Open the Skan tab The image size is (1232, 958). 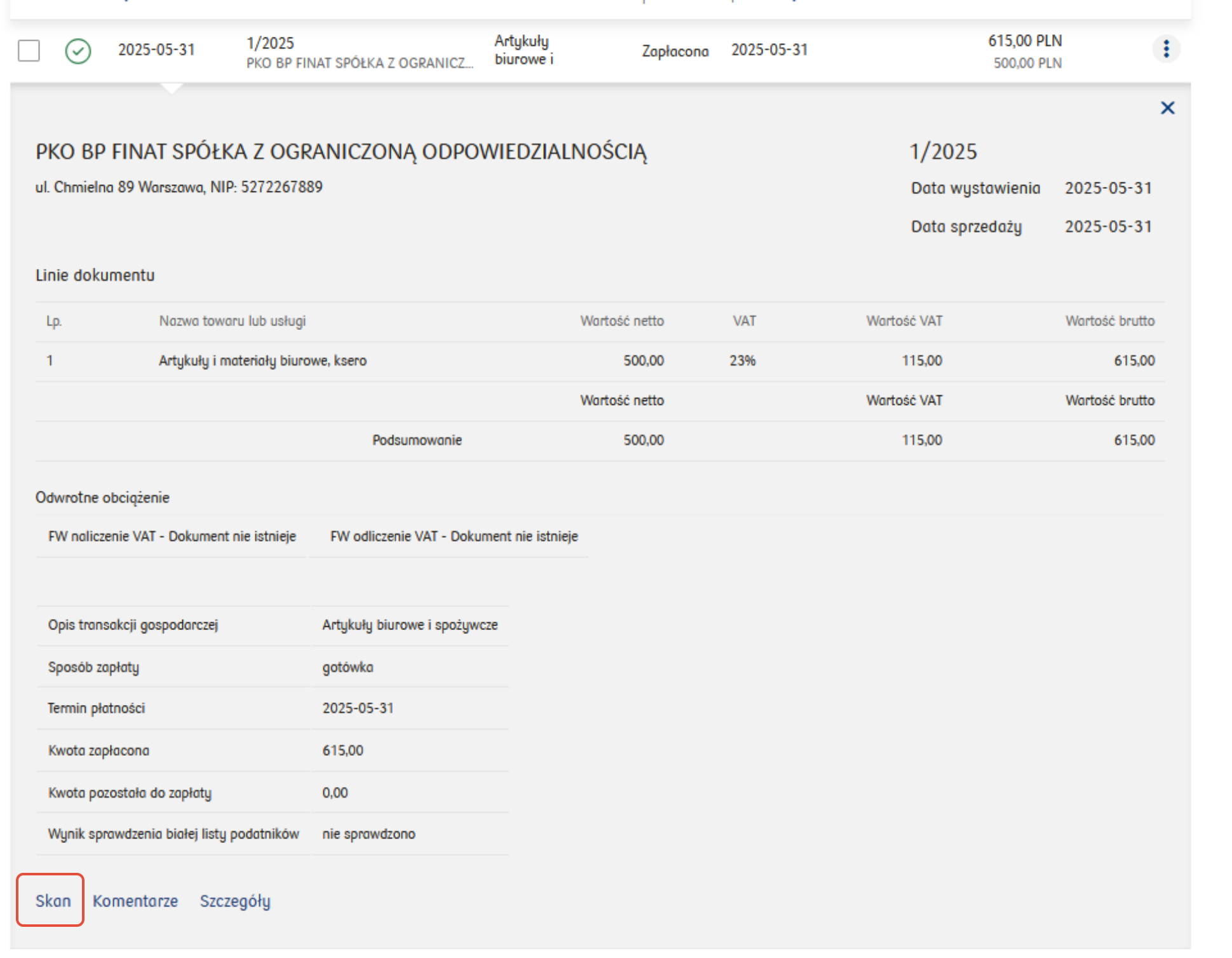click(x=53, y=901)
